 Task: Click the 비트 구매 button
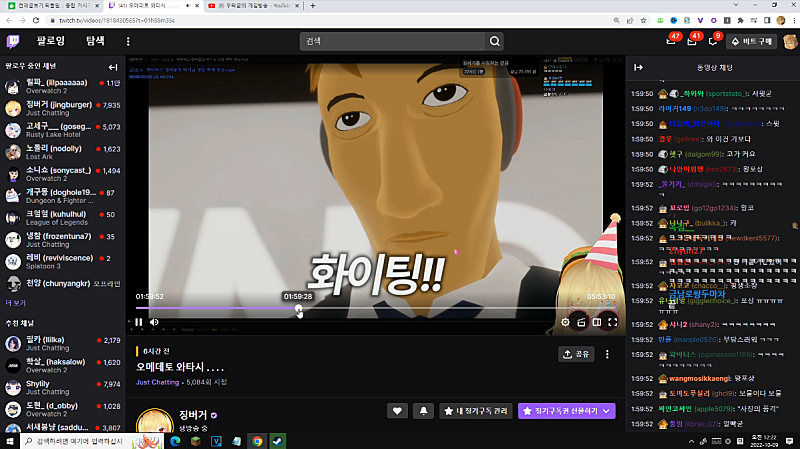pos(752,41)
